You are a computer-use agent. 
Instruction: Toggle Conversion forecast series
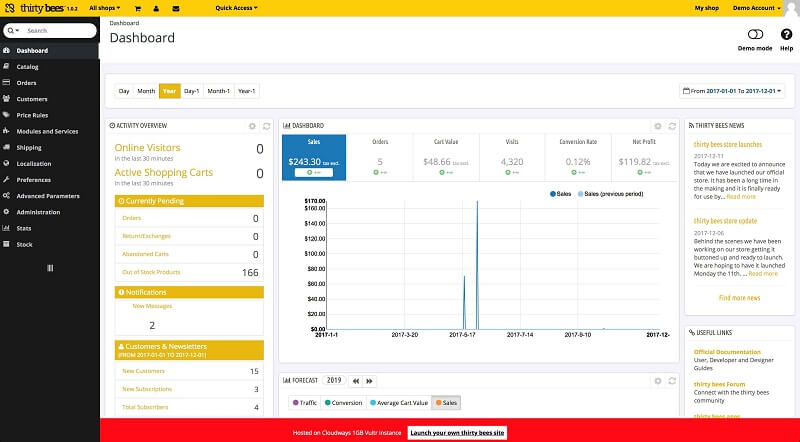pyautogui.click(x=343, y=403)
